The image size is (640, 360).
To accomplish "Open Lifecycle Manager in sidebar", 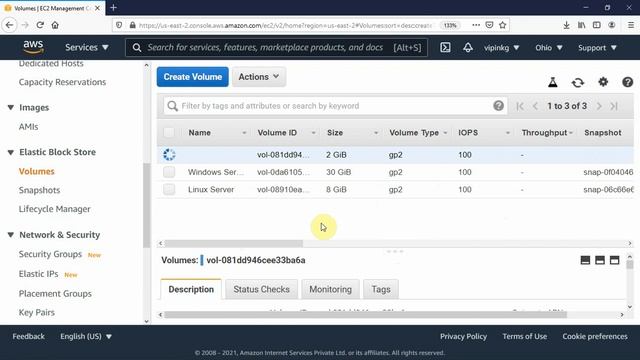I will pyautogui.click(x=54, y=209).
